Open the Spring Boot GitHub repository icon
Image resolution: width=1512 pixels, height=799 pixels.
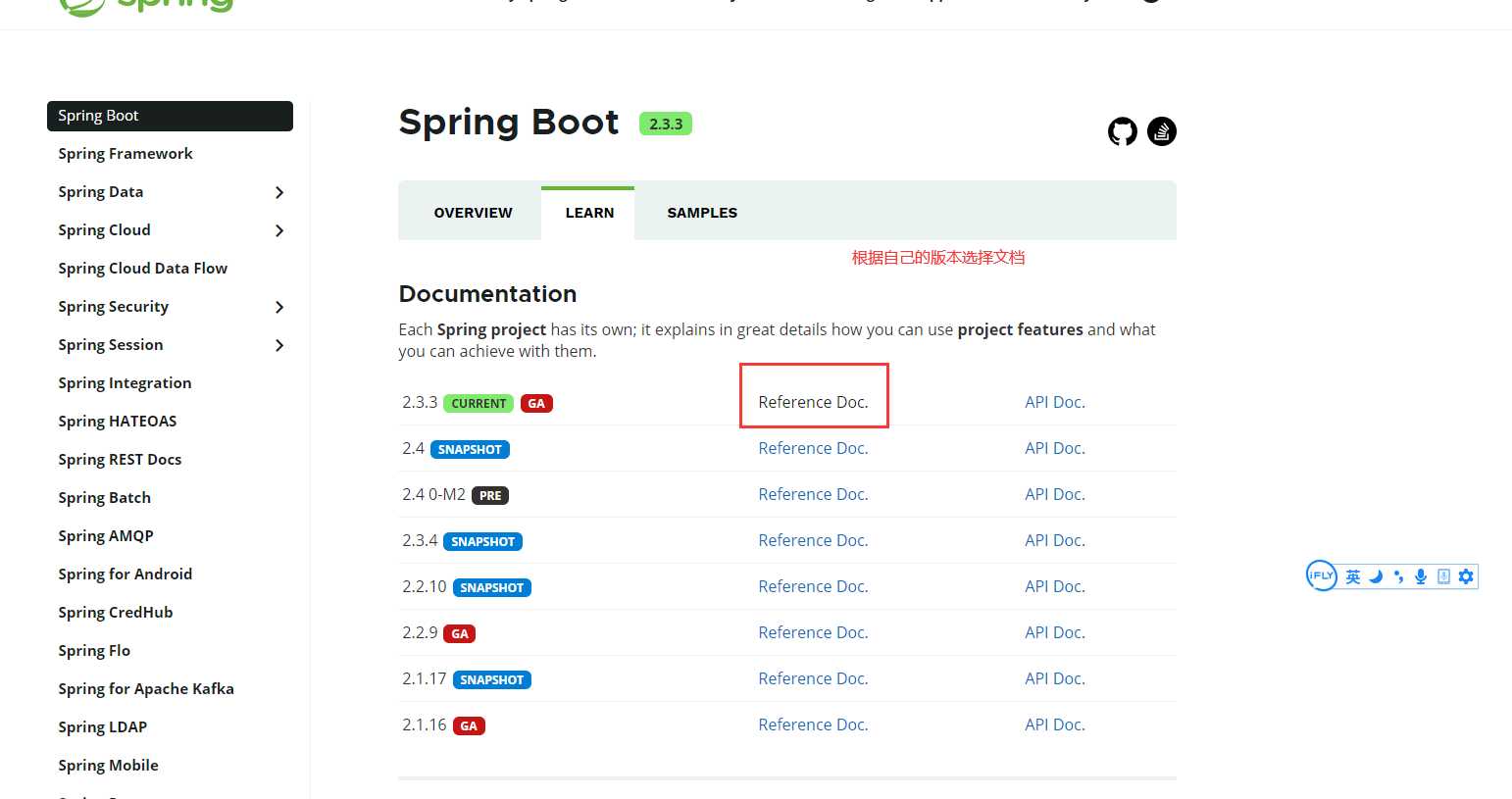pos(1123,131)
